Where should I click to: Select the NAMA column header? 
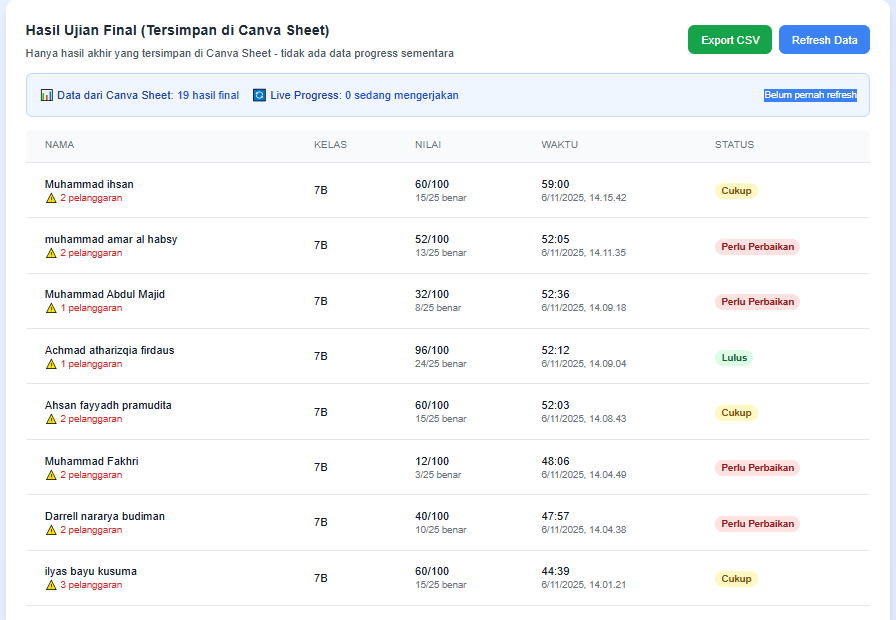pos(60,145)
